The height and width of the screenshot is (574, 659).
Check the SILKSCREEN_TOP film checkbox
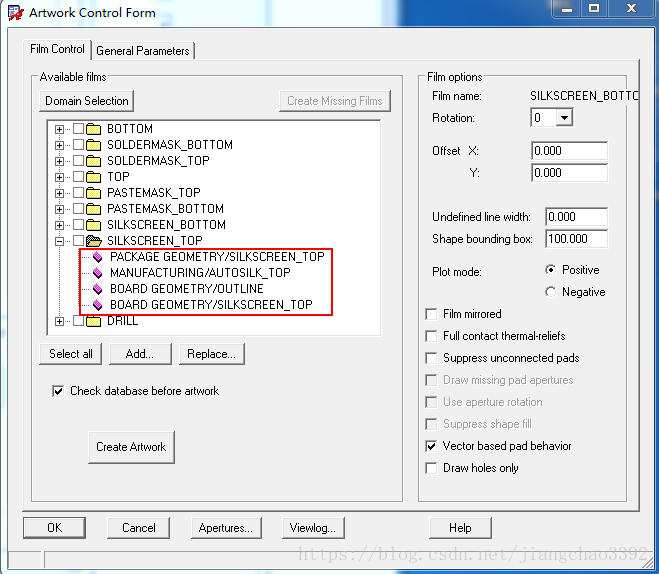(78, 240)
